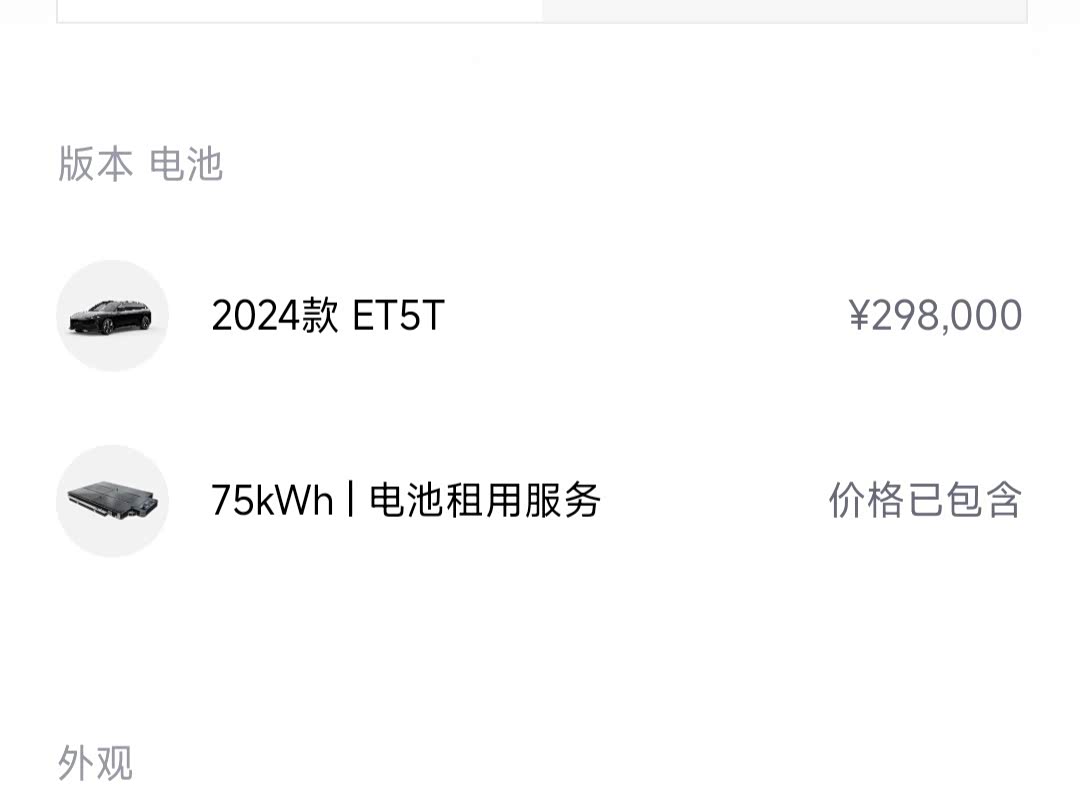The height and width of the screenshot is (810, 1080).
Task: Click the 版本 heading word
Action: (x=95, y=164)
